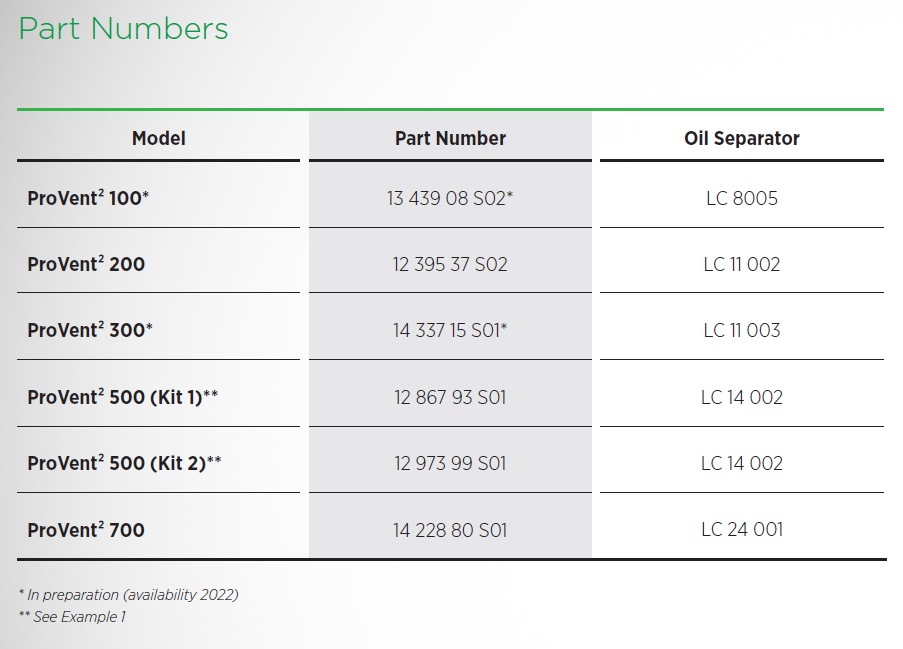Click part number 12 973 99 S01
This screenshot has height=649, width=903.
450,464
